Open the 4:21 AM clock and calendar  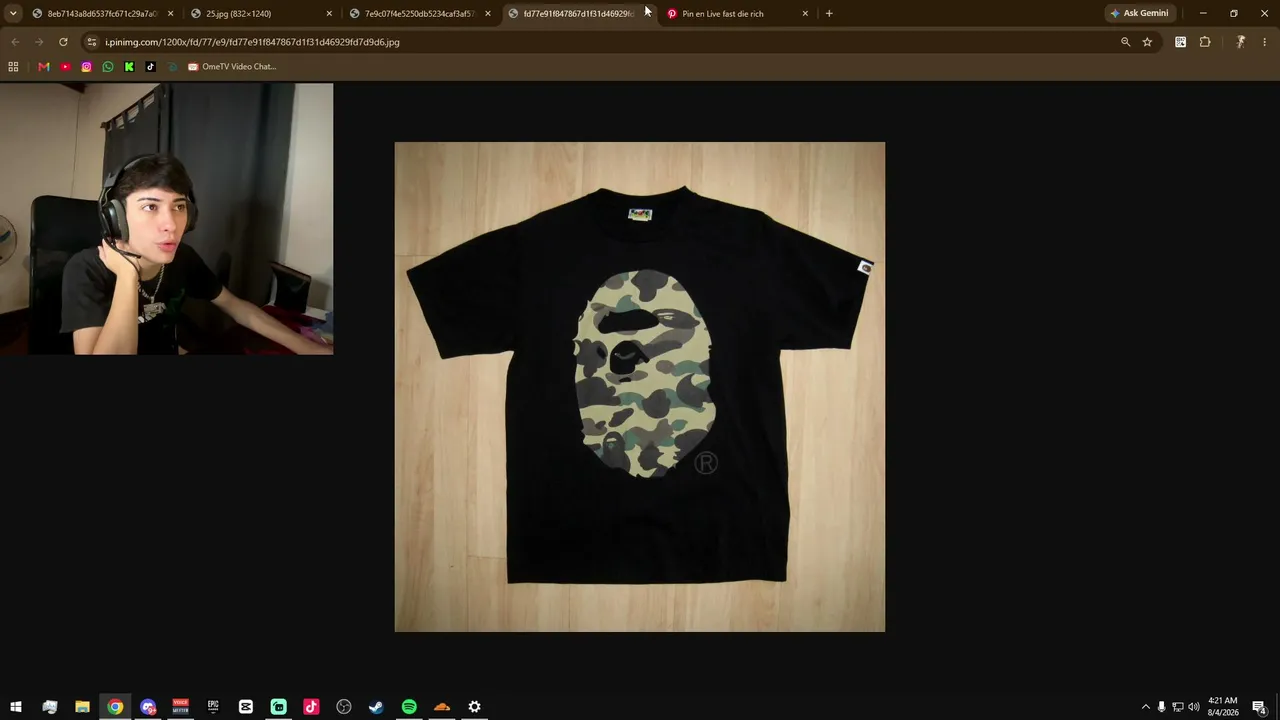pos(1223,707)
